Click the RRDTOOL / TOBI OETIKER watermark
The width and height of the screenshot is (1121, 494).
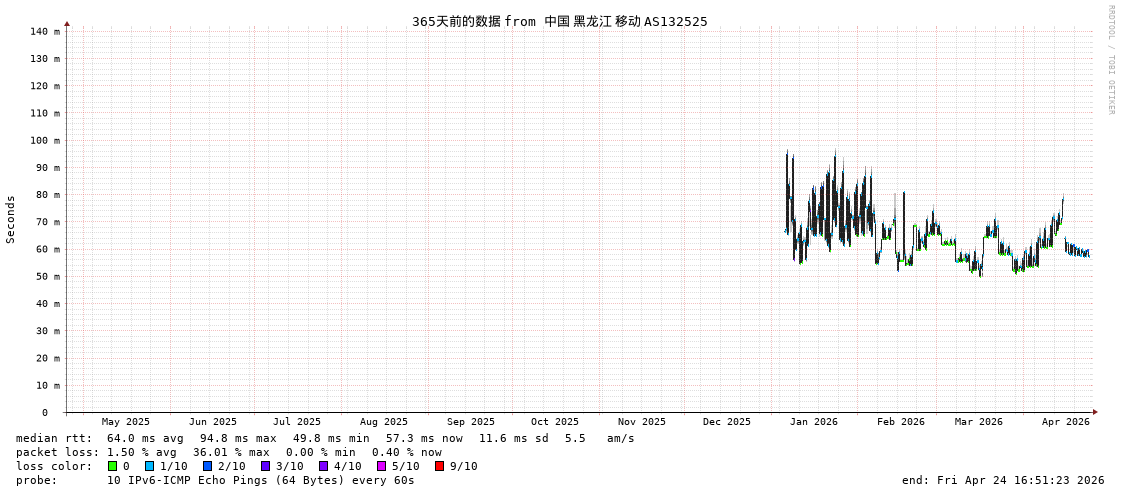pyautogui.click(x=1110, y=60)
